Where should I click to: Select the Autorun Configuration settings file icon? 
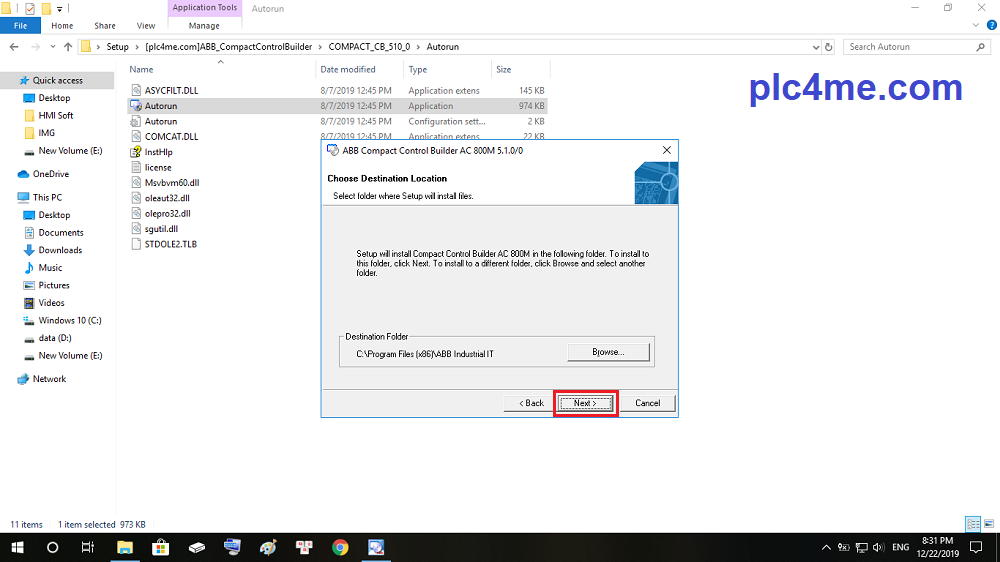click(136, 121)
